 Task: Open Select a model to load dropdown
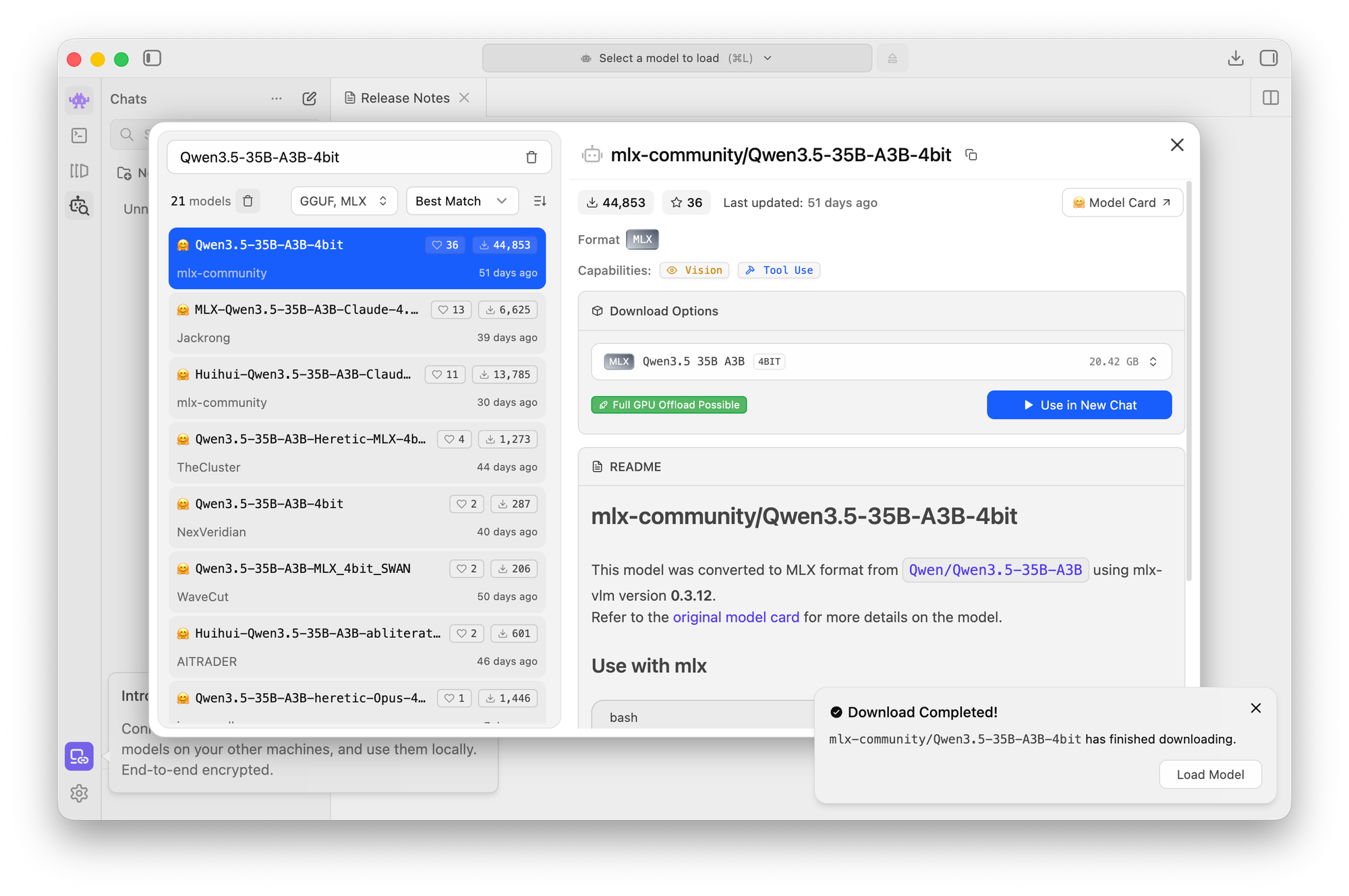[x=677, y=59]
